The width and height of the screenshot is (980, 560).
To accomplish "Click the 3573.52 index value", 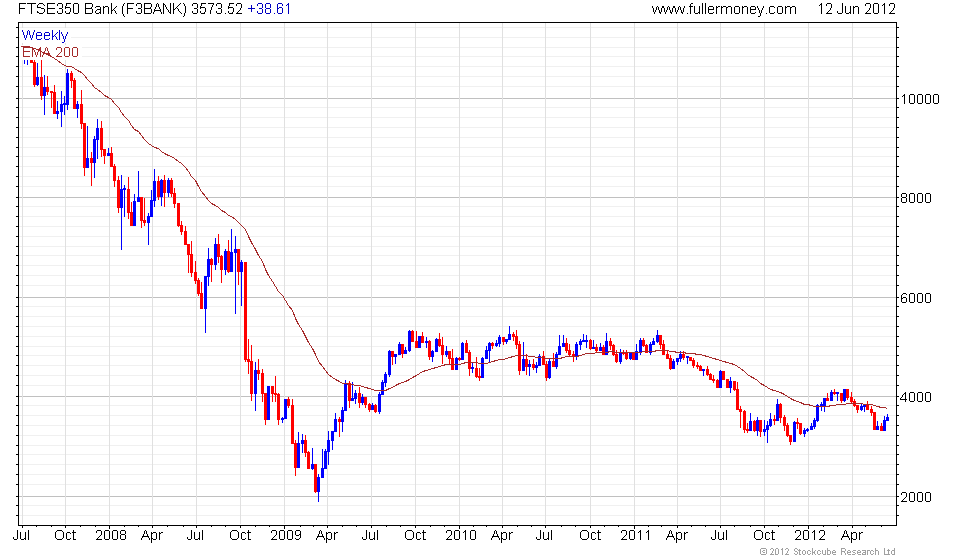I will pyautogui.click(x=217, y=9).
